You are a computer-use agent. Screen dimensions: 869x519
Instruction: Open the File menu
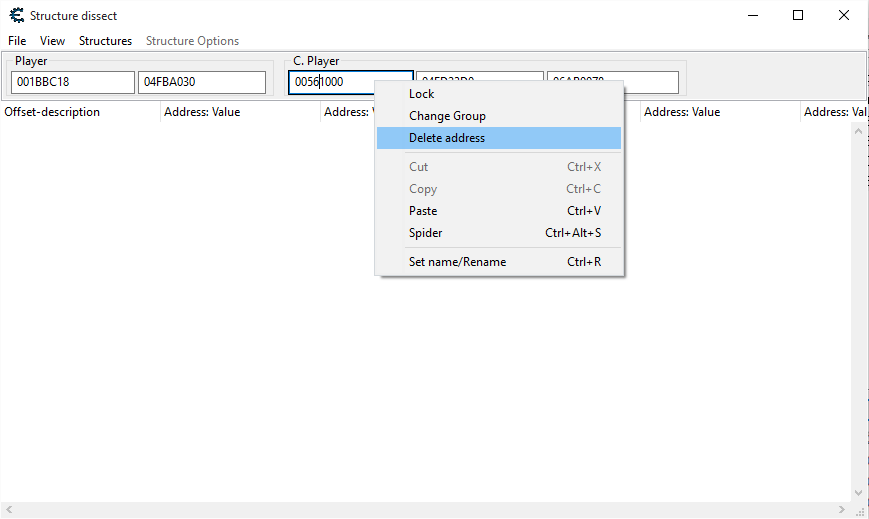[17, 41]
